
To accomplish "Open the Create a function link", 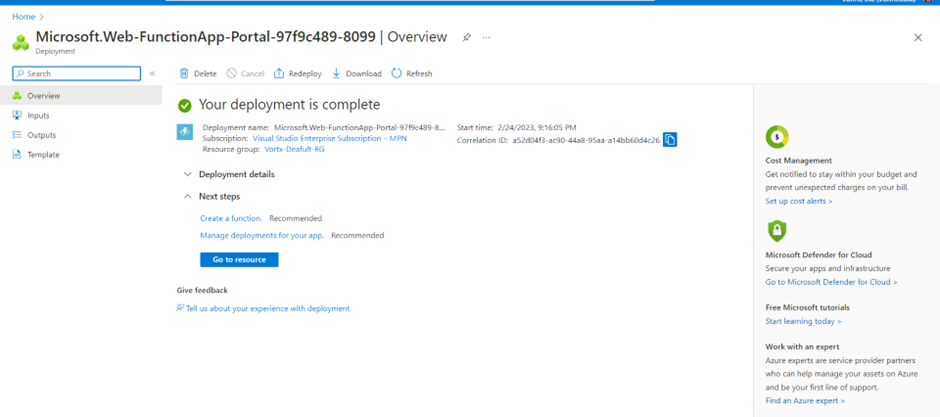I will pos(231,218).
